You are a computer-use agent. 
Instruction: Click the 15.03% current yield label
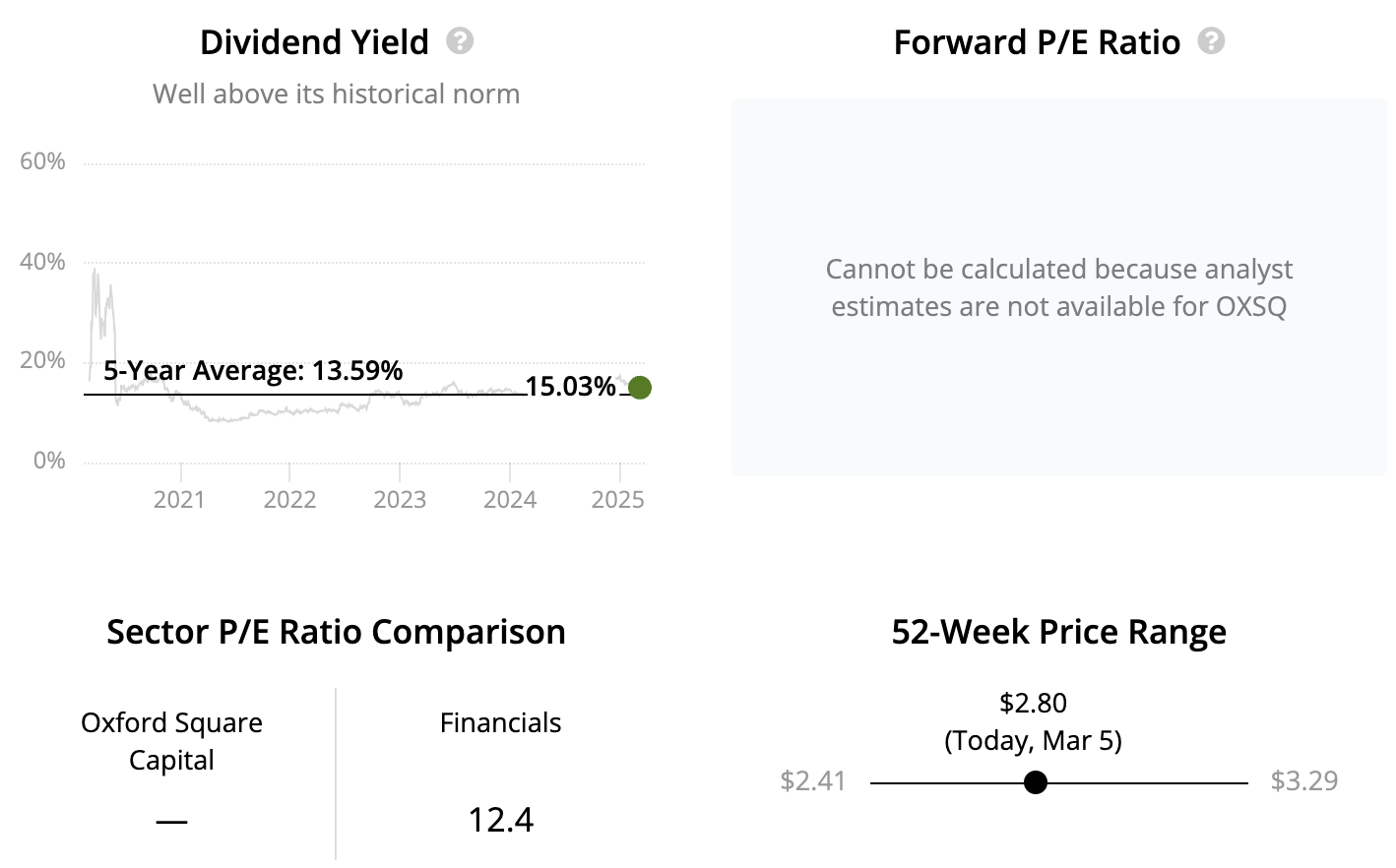pos(570,387)
